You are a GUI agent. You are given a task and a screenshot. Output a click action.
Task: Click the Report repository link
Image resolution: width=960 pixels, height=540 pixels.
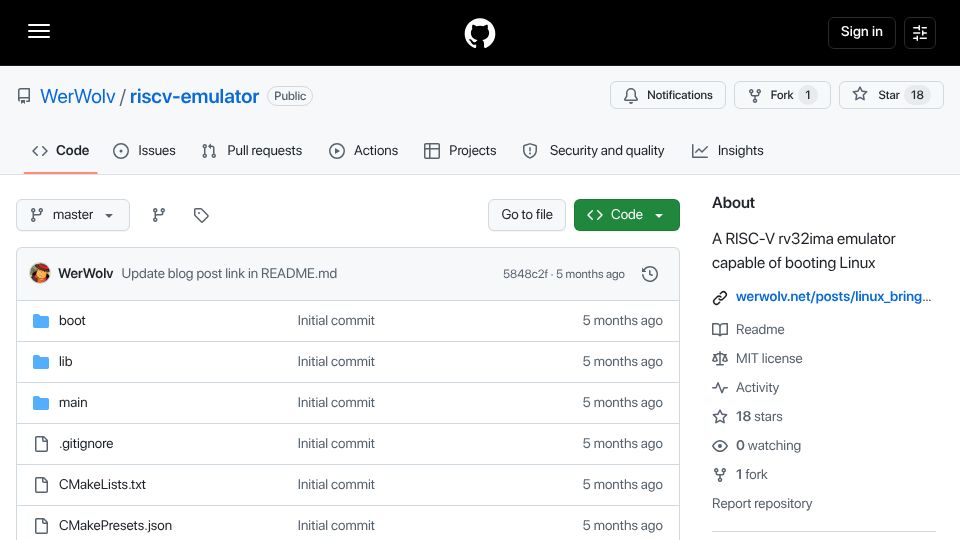(762, 504)
